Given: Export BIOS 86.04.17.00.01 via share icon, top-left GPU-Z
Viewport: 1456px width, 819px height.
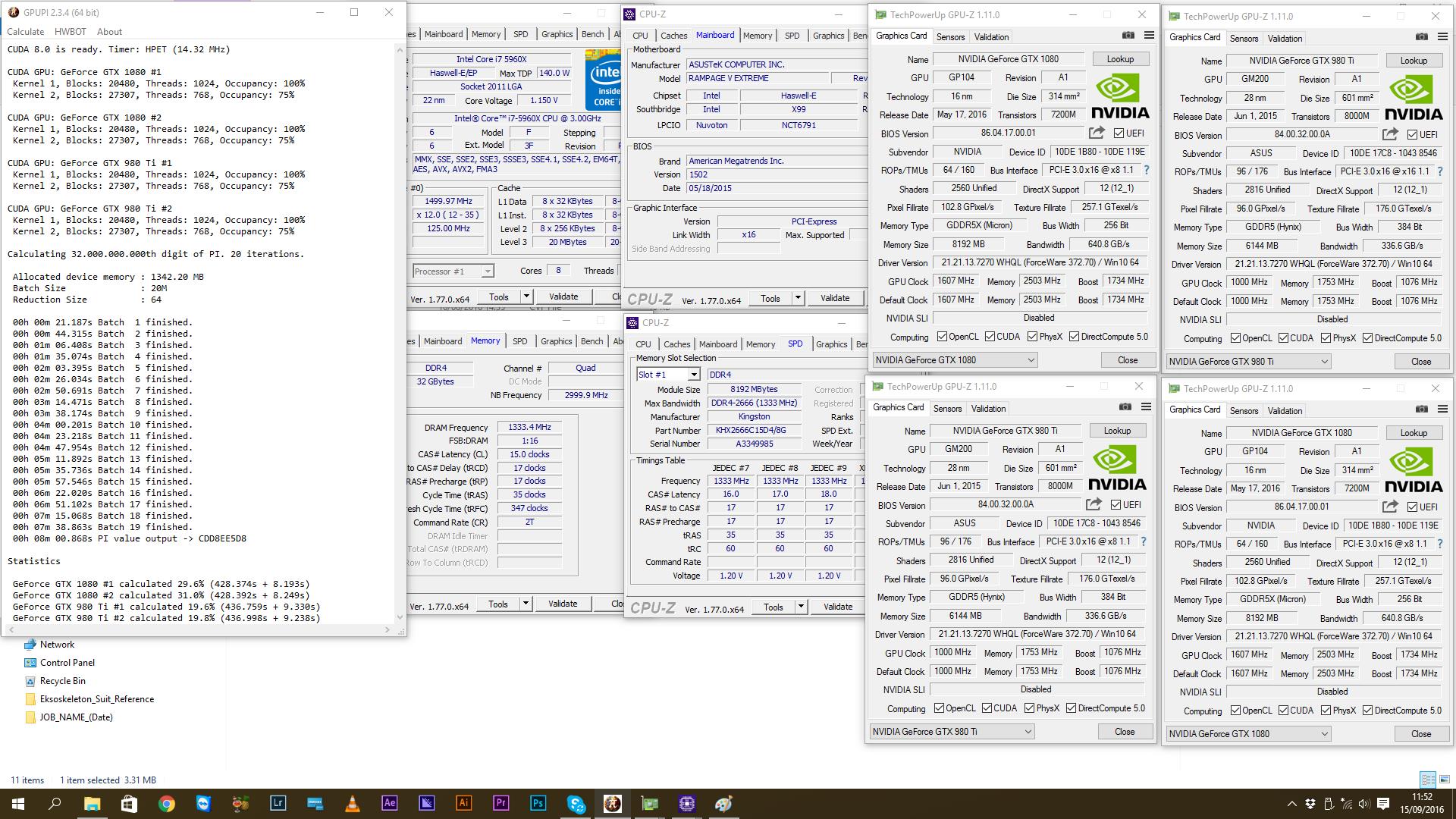Looking at the screenshot, I should [1097, 133].
